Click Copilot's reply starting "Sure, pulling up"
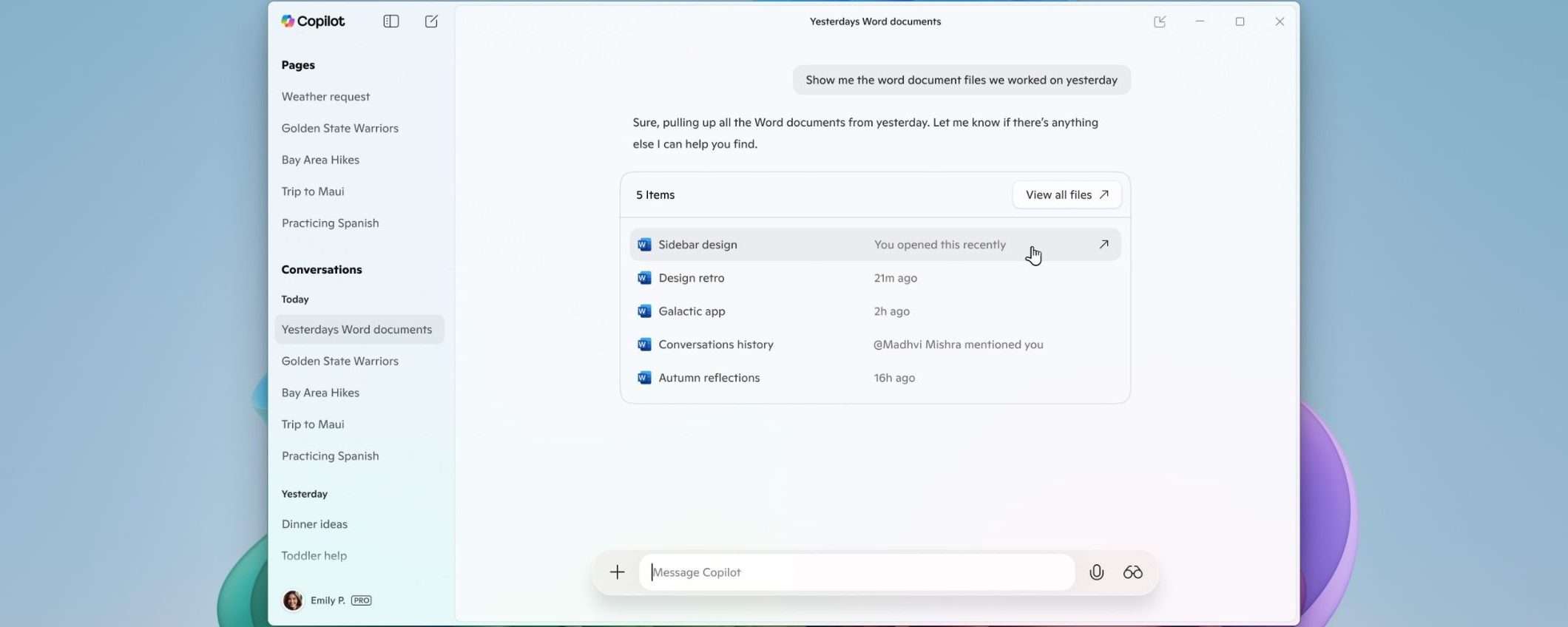Screen dimensions: 1568x627 865,133
